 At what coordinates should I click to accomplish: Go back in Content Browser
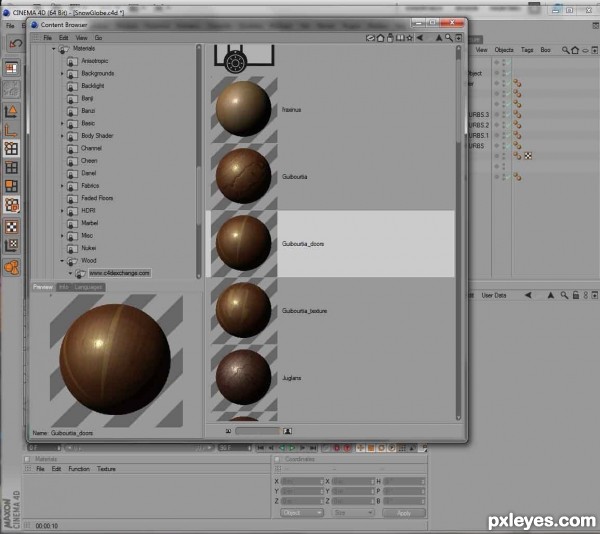(x=420, y=38)
